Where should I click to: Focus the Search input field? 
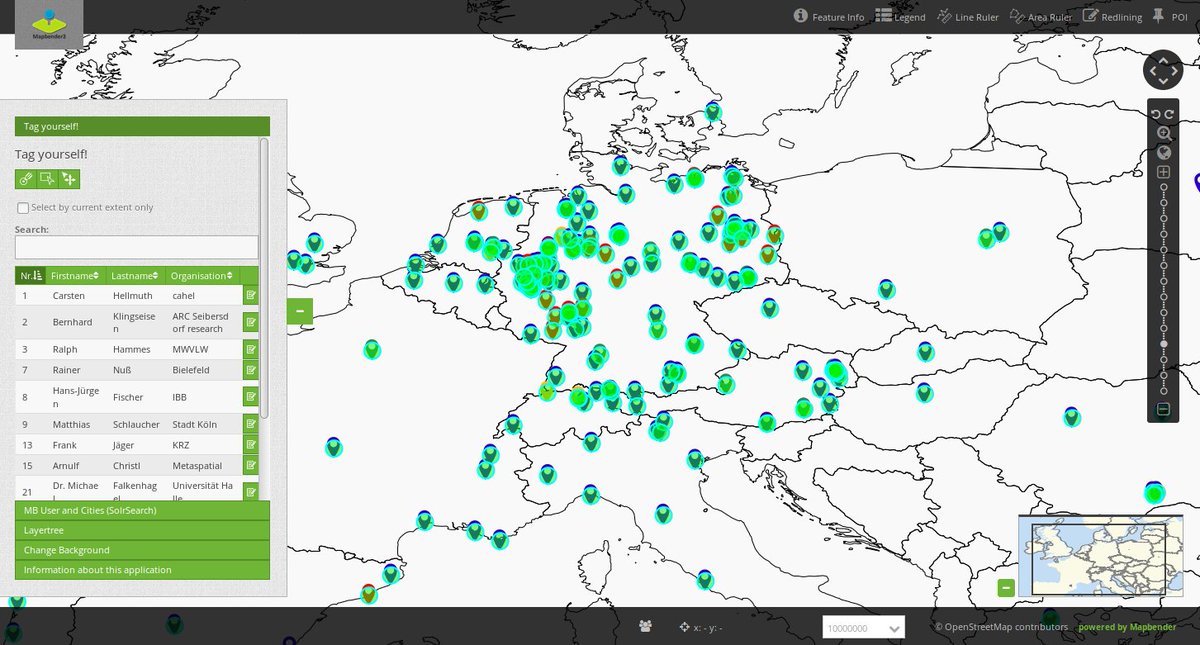[x=136, y=247]
